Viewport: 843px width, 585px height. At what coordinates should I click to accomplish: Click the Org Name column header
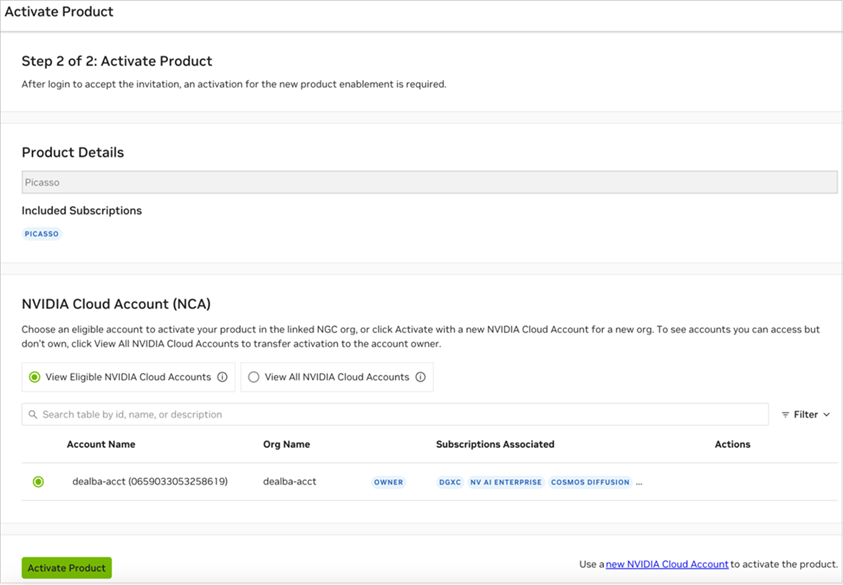click(287, 444)
